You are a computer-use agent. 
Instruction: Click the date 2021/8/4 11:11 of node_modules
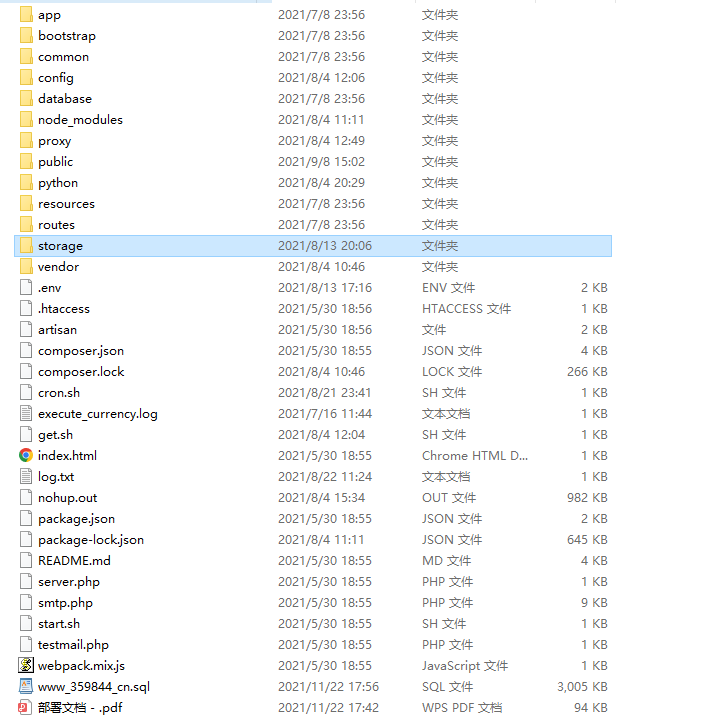point(321,119)
